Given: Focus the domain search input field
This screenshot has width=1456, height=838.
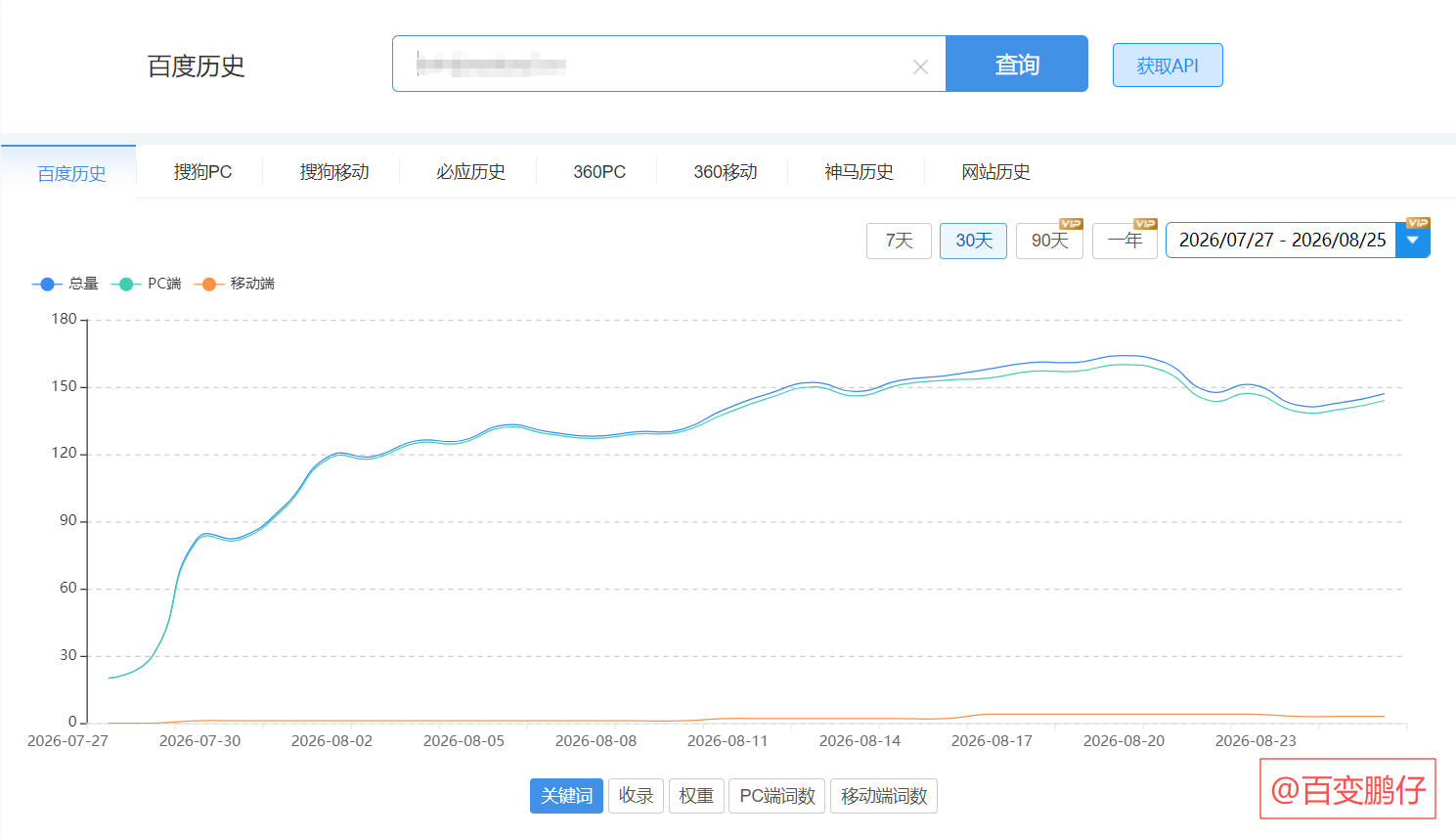Looking at the screenshot, I should (x=669, y=64).
